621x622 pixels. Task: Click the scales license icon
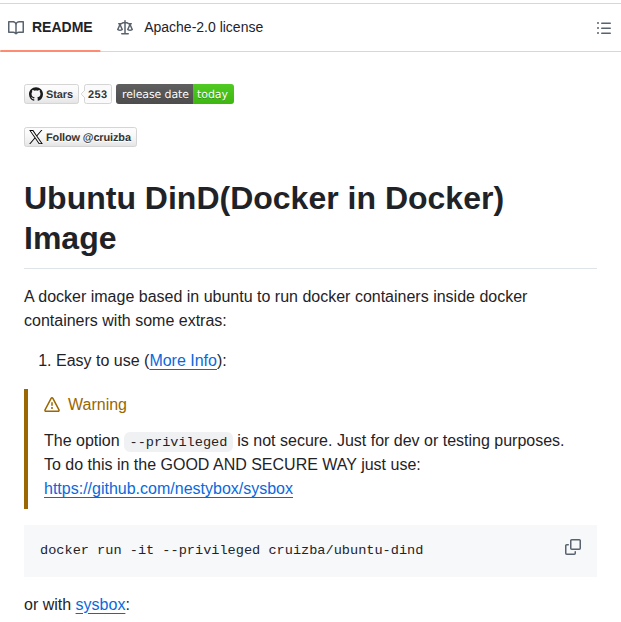[125, 27]
